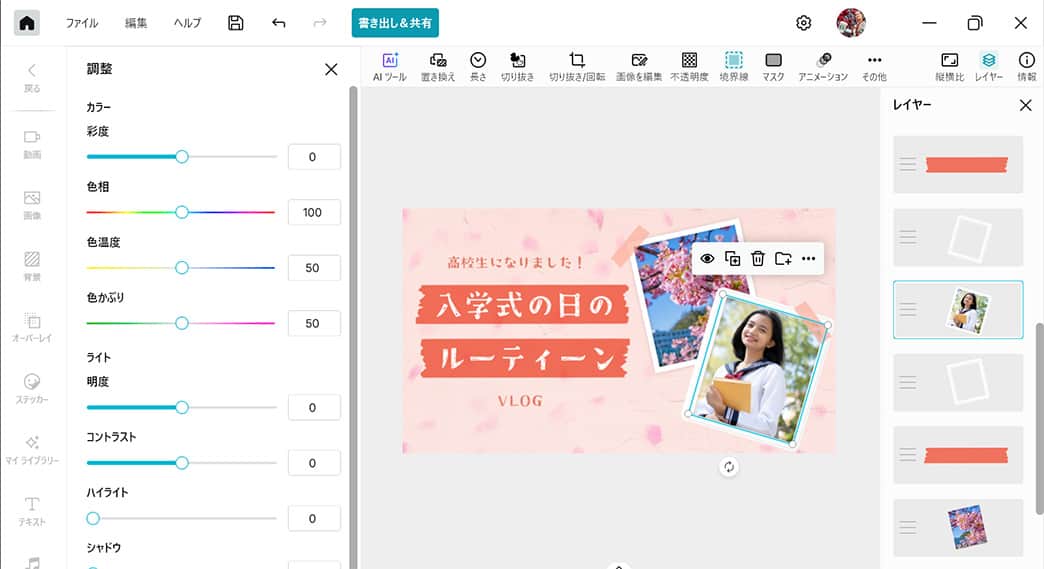
Task: Open the ファイル menu
Action: coord(82,23)
